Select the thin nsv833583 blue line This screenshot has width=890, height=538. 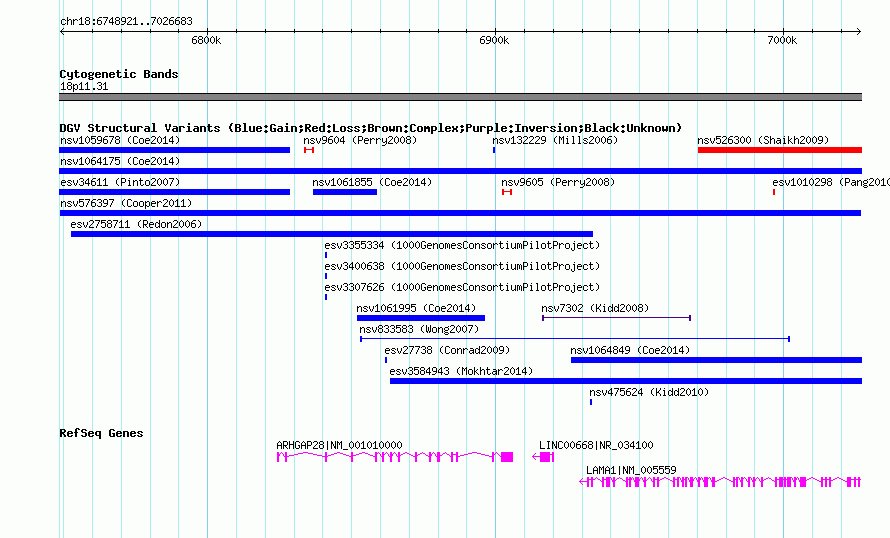[575, 339]
